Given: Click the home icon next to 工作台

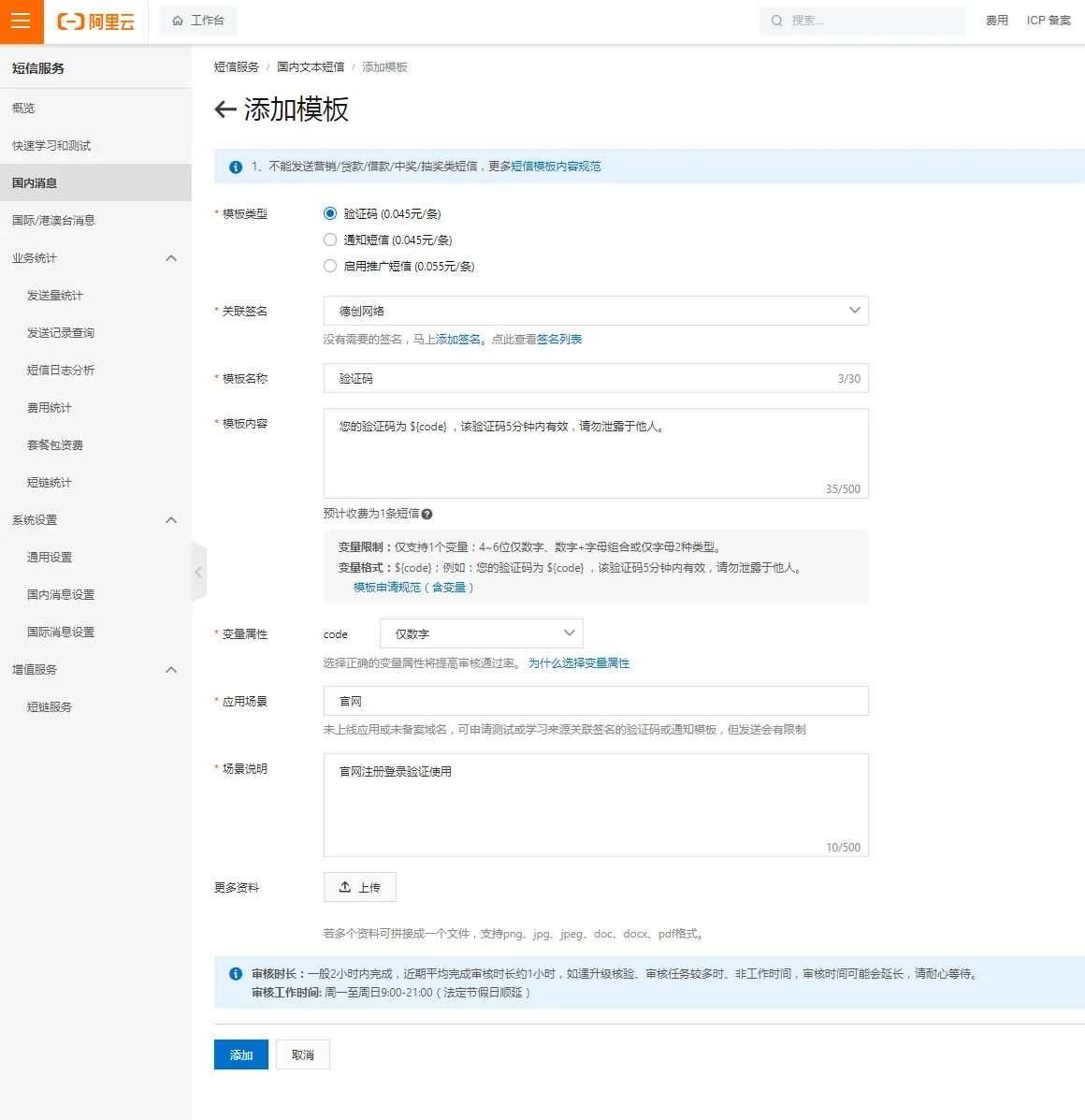Looking at the screenshot, I should (178, 21).
